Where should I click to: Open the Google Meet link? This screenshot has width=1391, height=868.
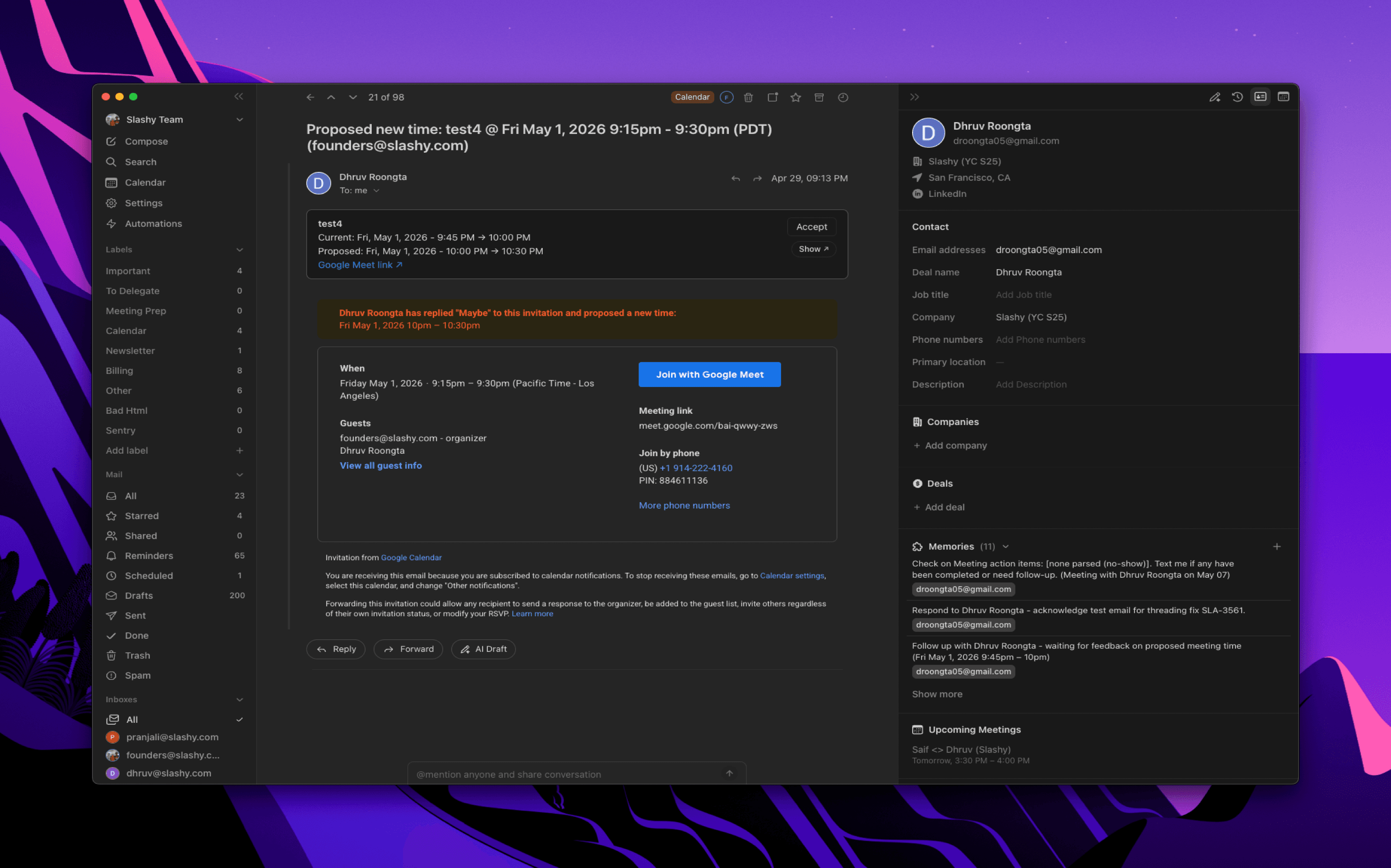[x=360, y=264]
